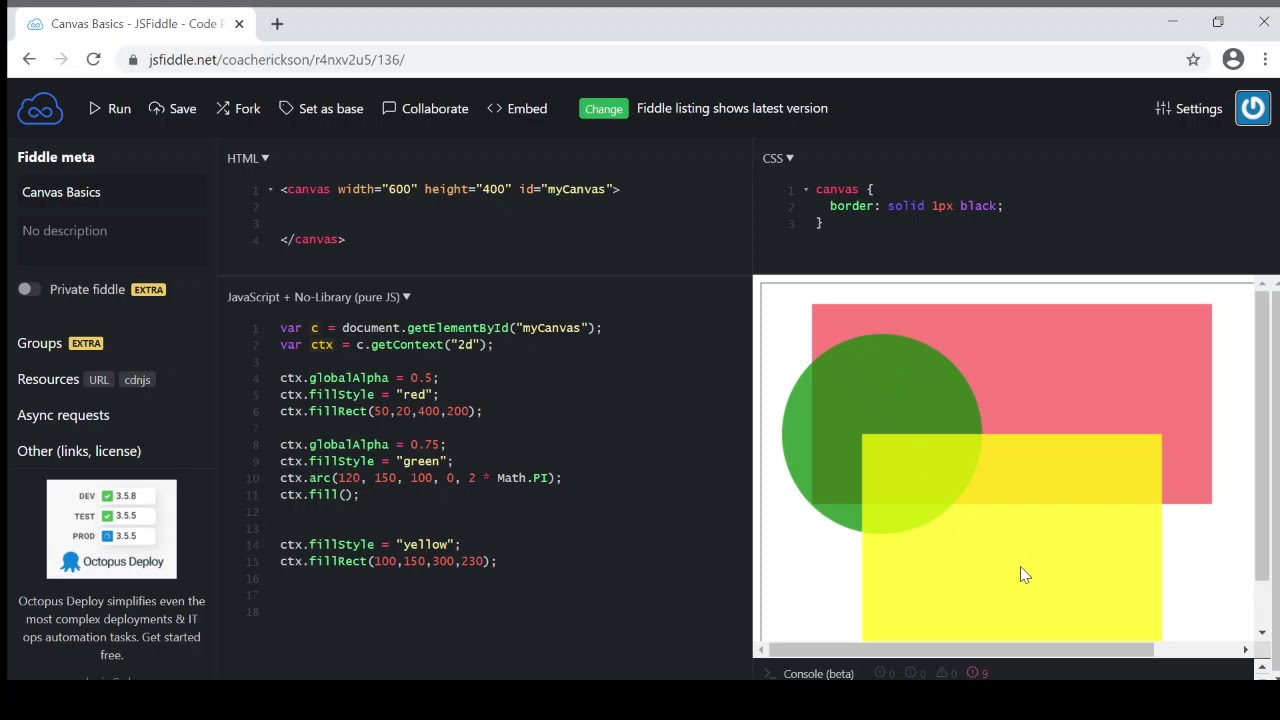The image size is (1280, 720).
Task: Click the result scroll down arrow
Action: [x=1263, y=633]
